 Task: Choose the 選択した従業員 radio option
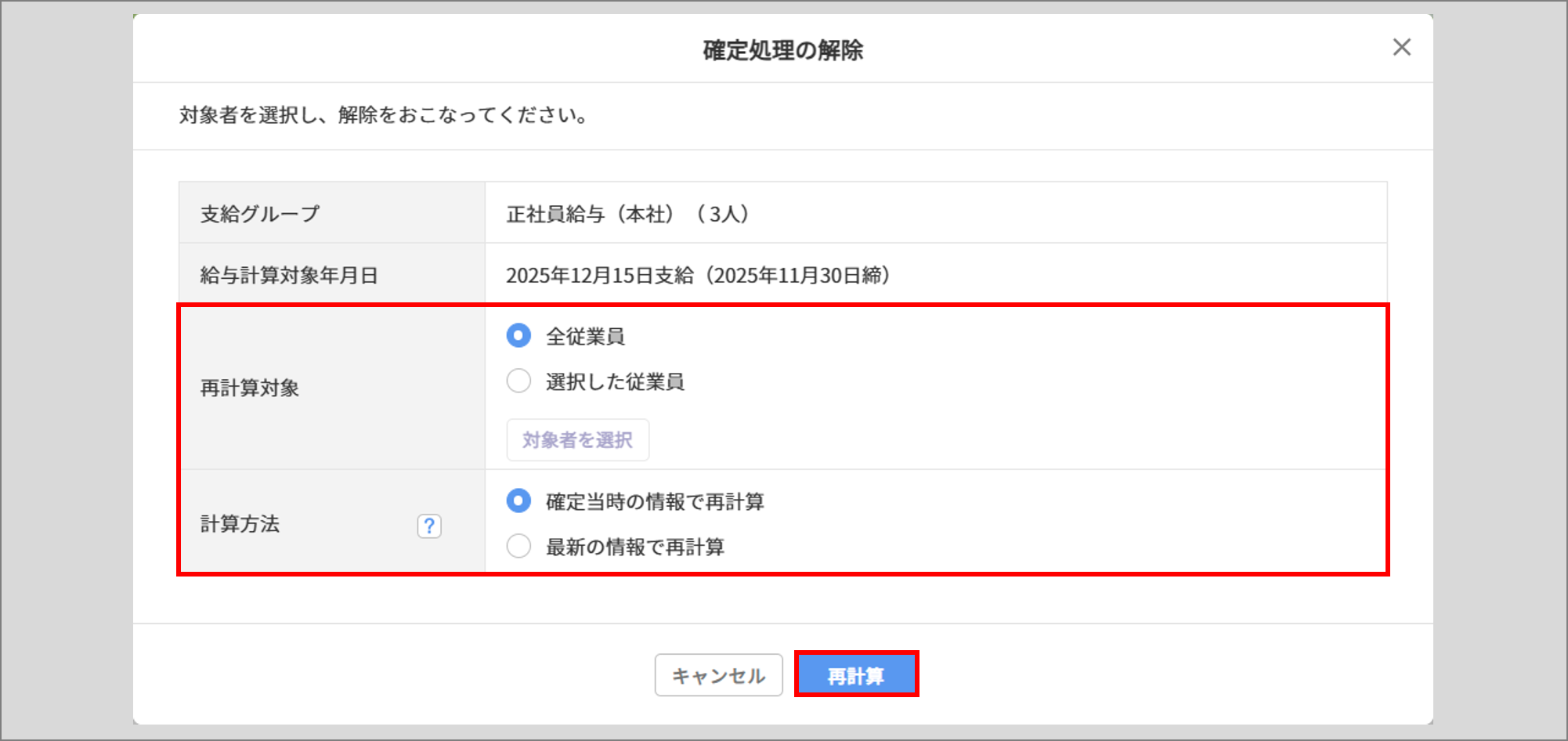click(x=518, y=381)
